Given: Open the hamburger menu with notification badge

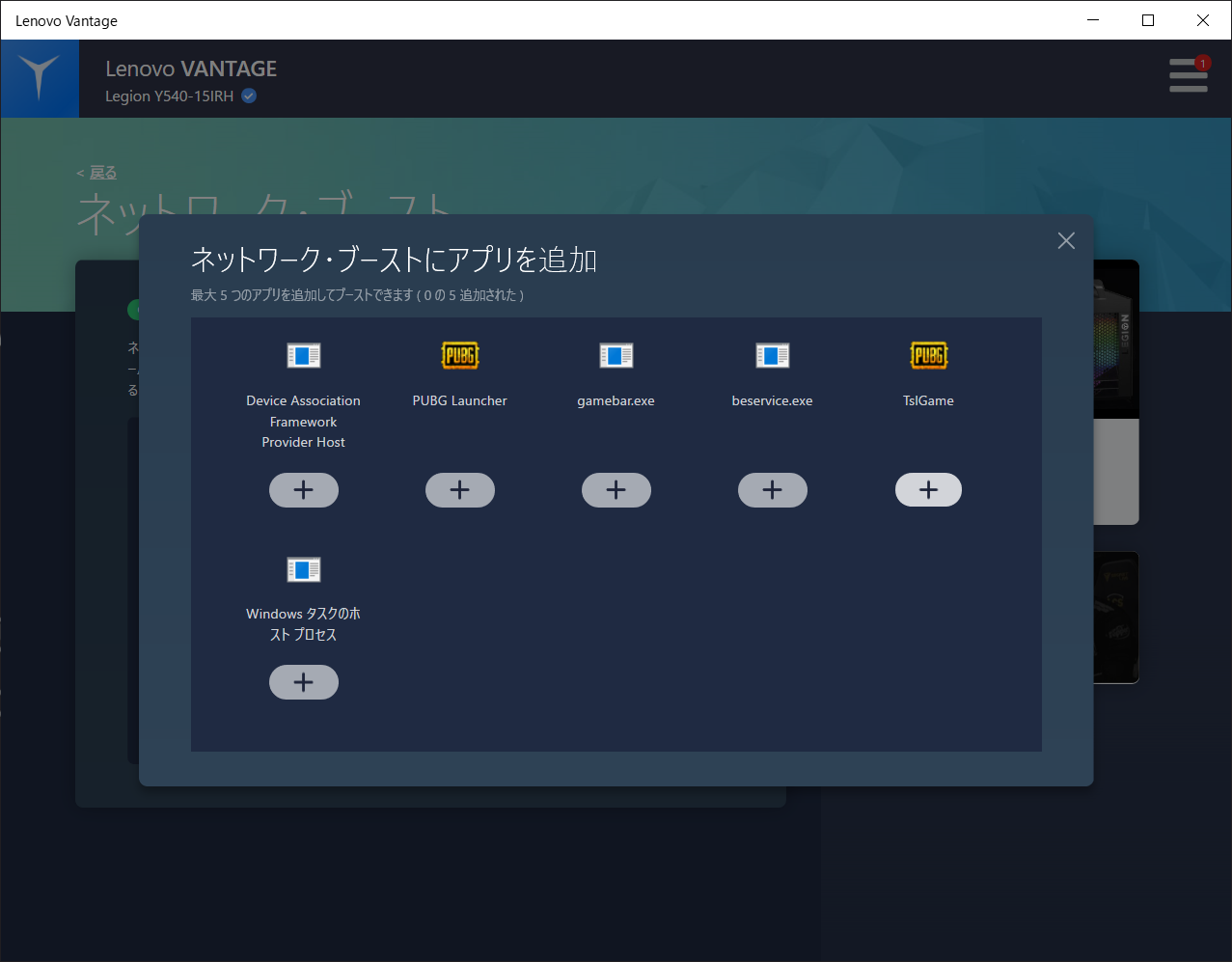Looking at the screenshot, I should click(1189, 75).
